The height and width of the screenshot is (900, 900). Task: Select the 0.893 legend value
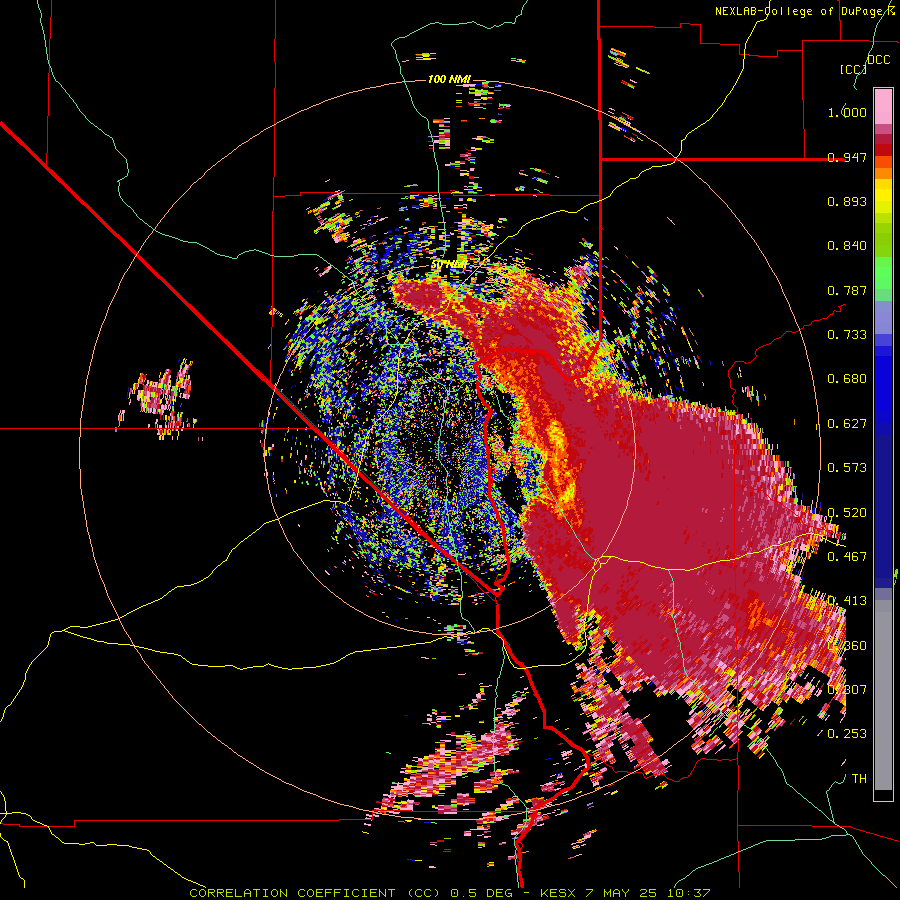[847, 201]
